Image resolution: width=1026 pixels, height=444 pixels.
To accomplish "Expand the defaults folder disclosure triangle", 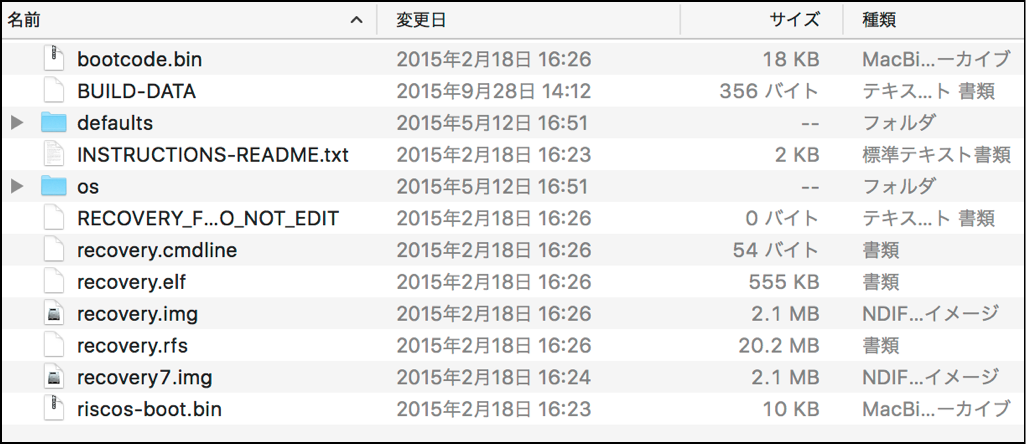I will [x=16, y=123].
